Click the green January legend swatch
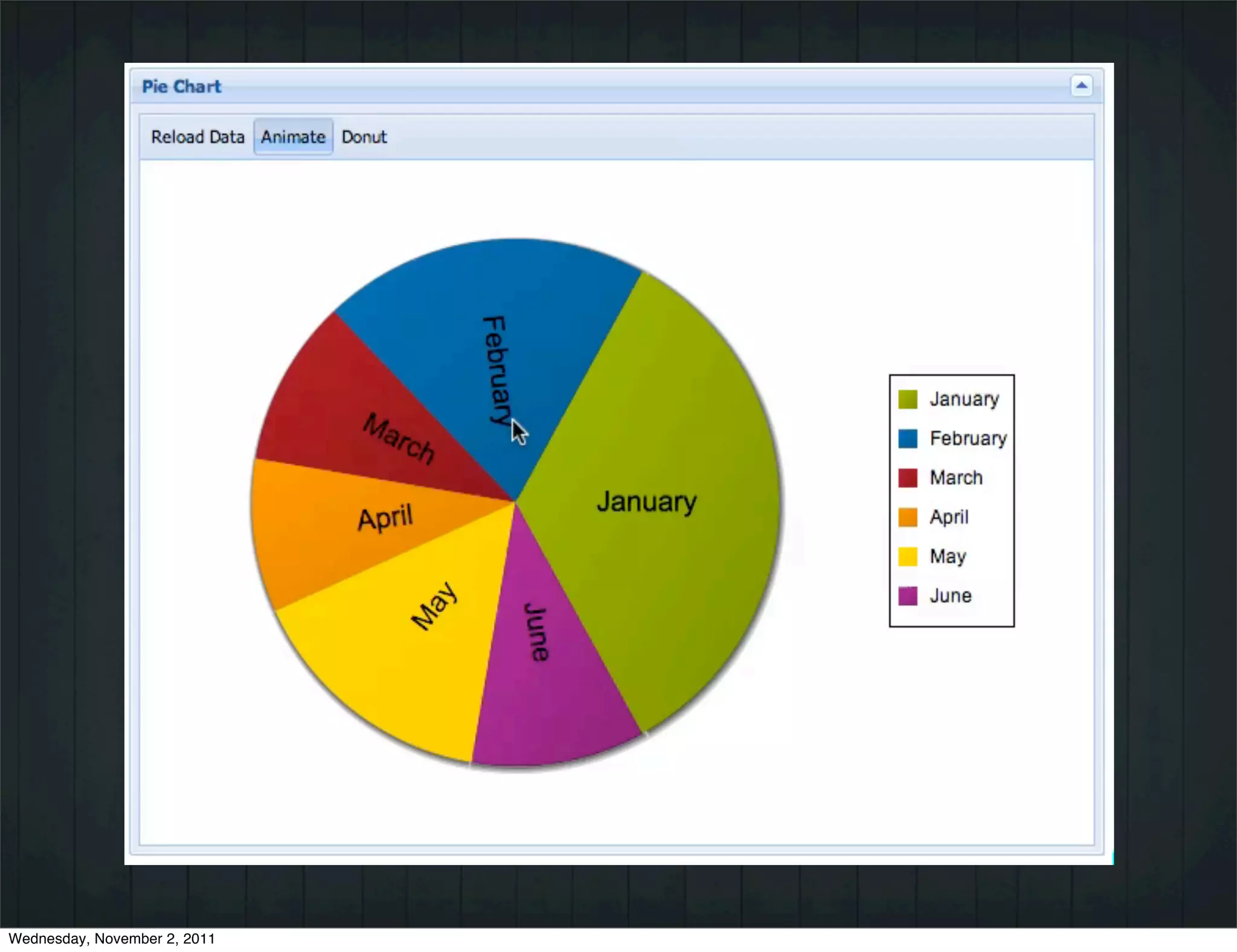 tap(907, 399)
